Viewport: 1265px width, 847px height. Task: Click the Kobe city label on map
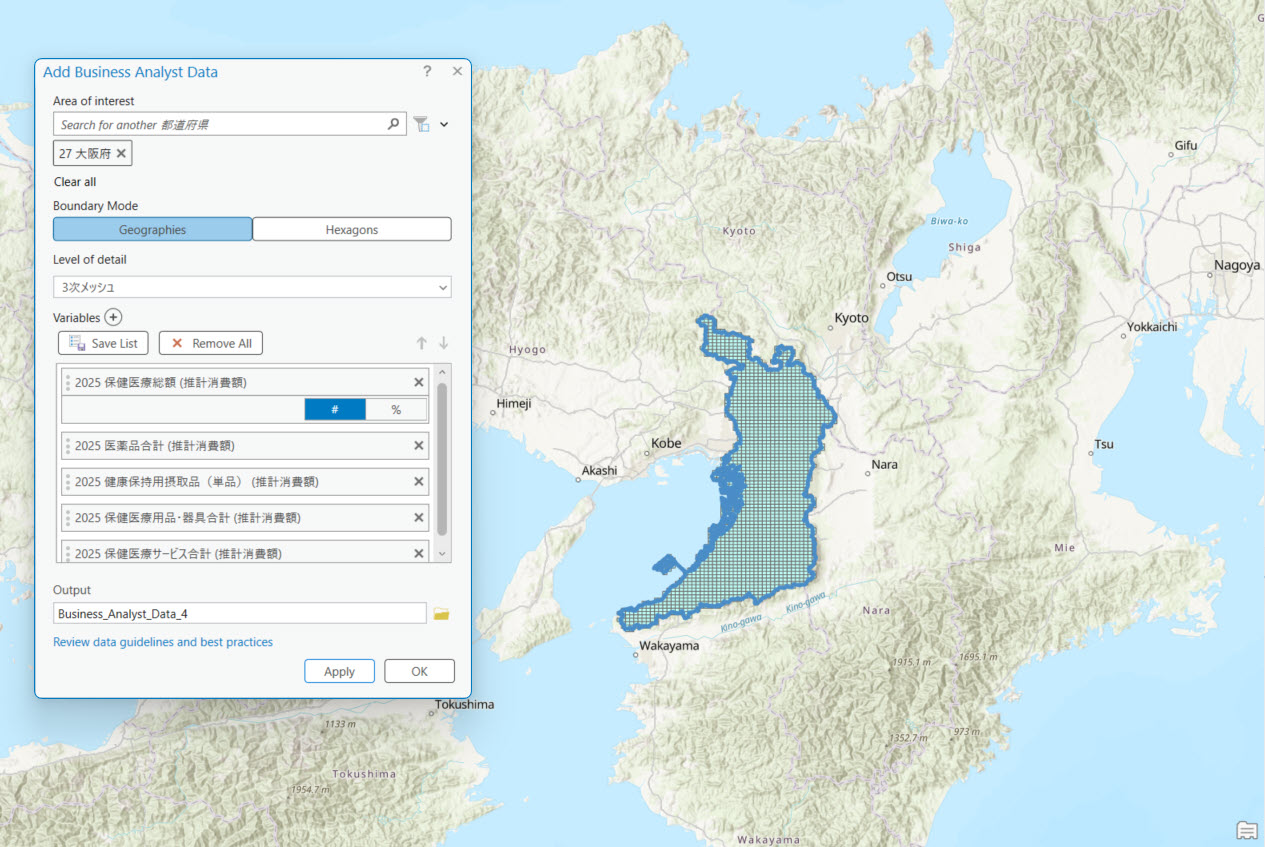(666, 443)
